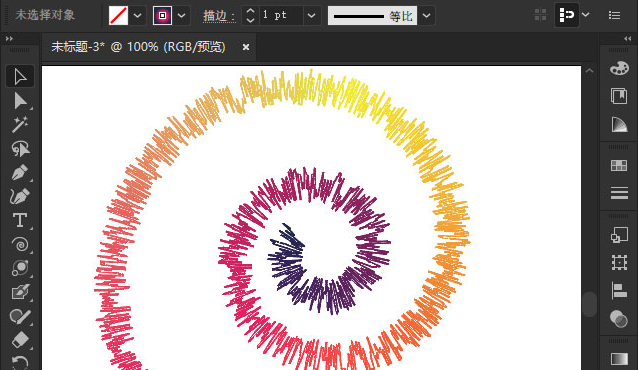Open the fill color dropdown arrow
The width and height of the screenshot is (638, 370).
(x=138, y=15)
